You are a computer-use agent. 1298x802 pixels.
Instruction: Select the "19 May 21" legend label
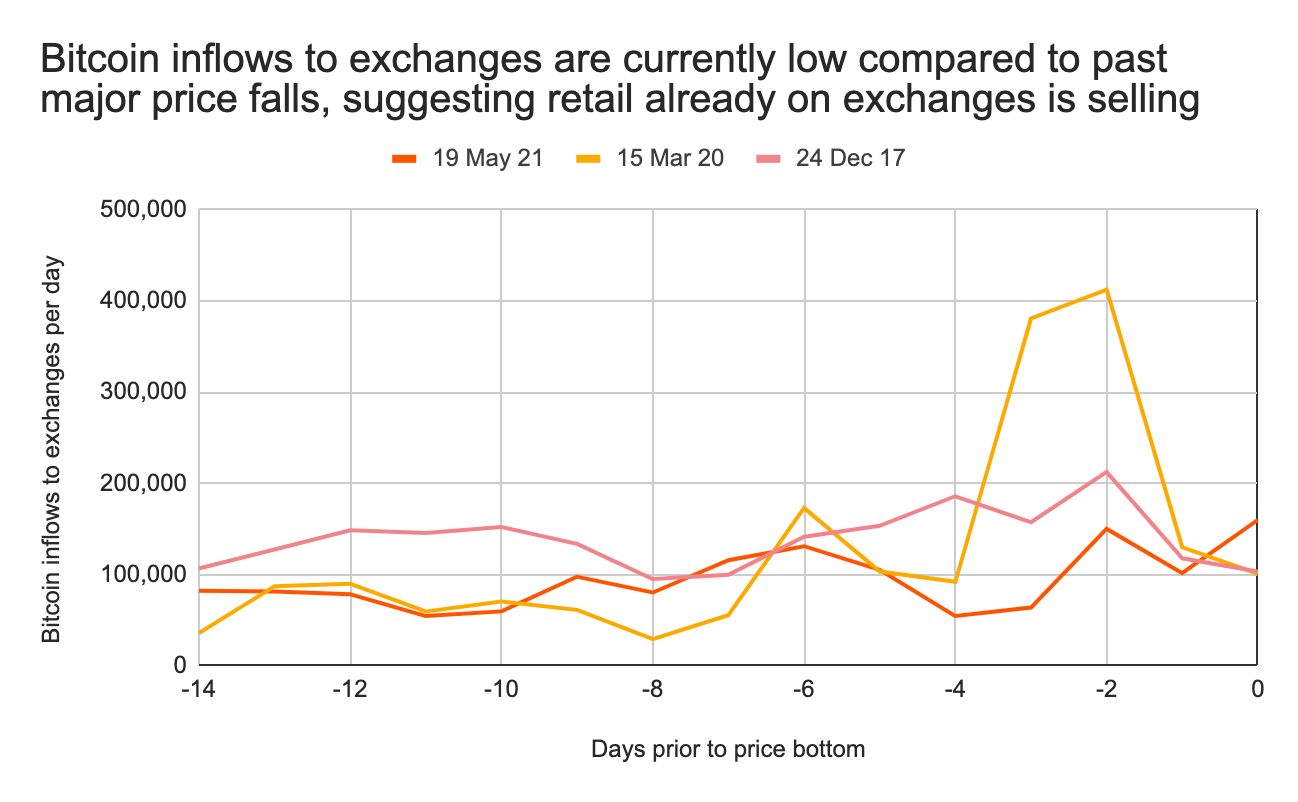(488, 158)
